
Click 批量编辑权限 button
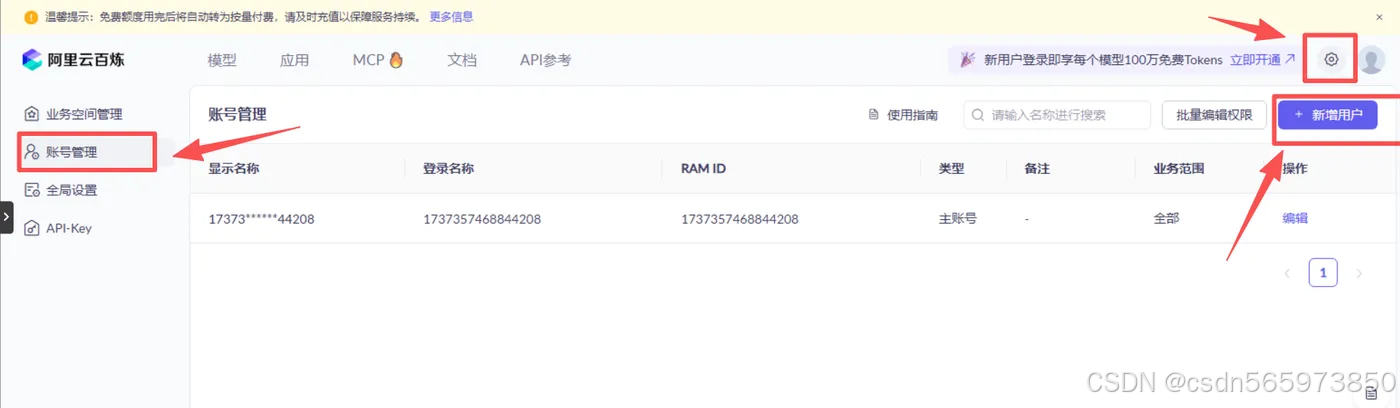1214,115
